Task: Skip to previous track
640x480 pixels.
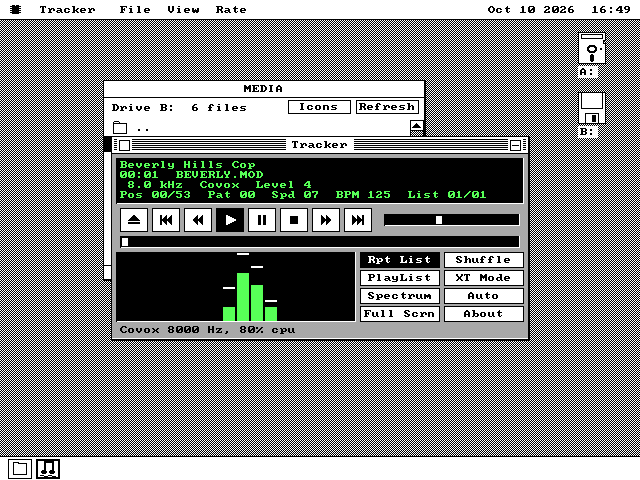Action: tap(166, 220)
